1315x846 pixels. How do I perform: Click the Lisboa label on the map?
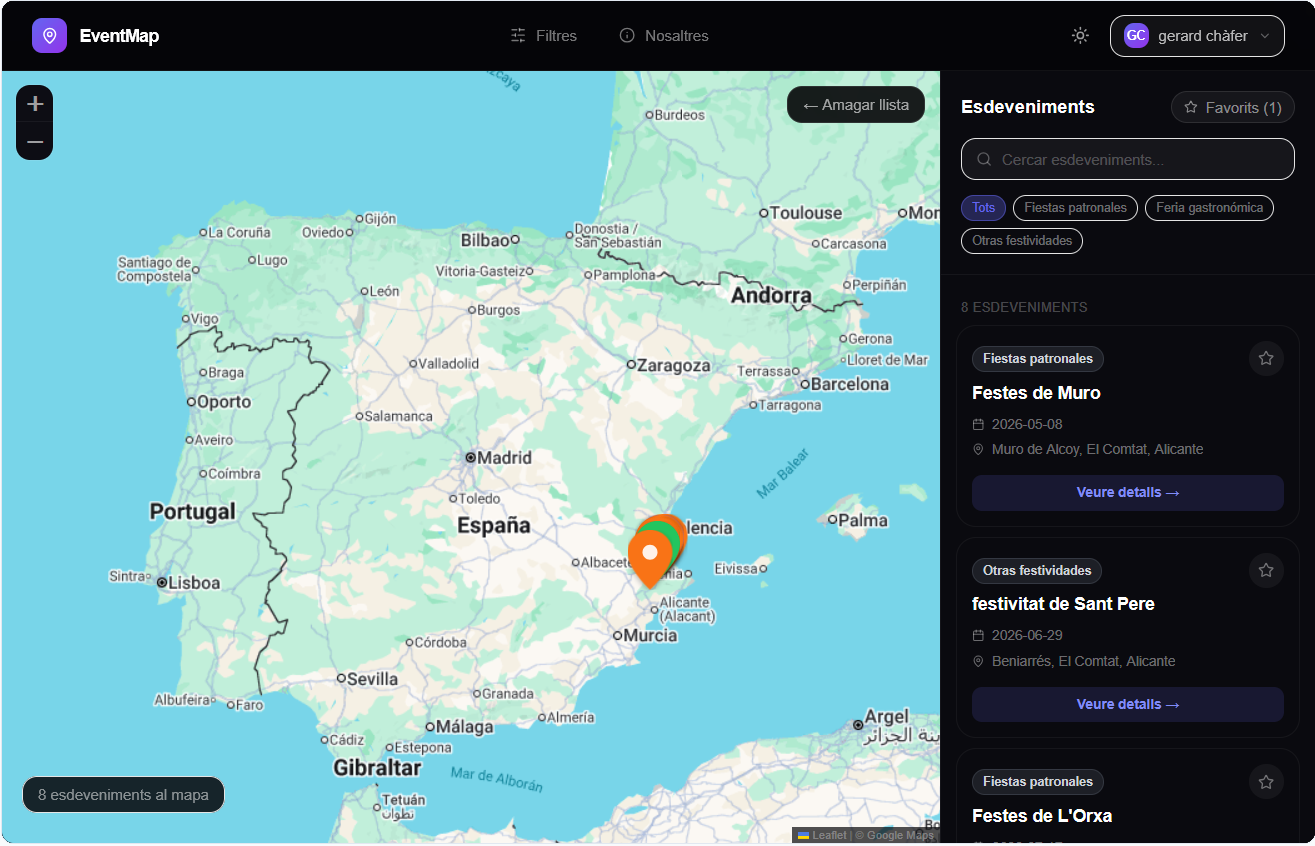click(x=194, y=582)
